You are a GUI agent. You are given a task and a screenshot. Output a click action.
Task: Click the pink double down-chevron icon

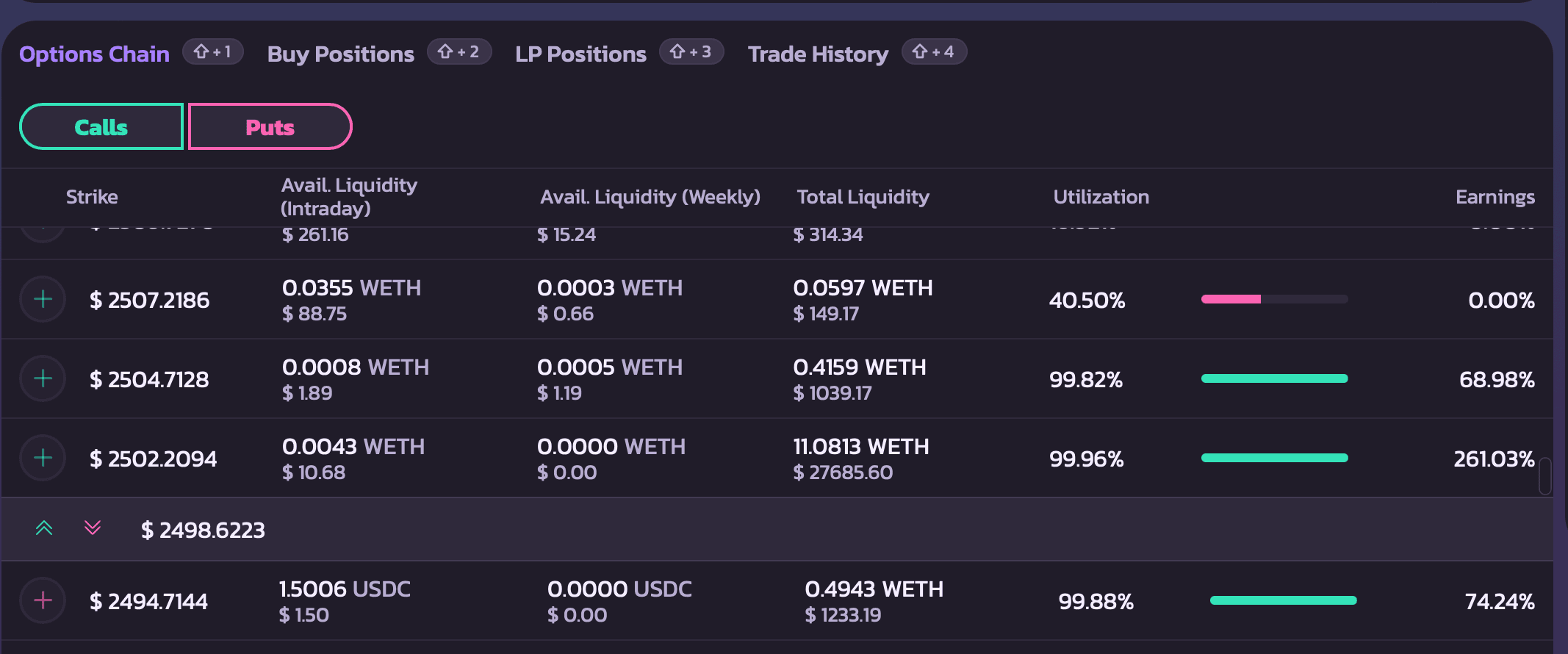point(93,528)
